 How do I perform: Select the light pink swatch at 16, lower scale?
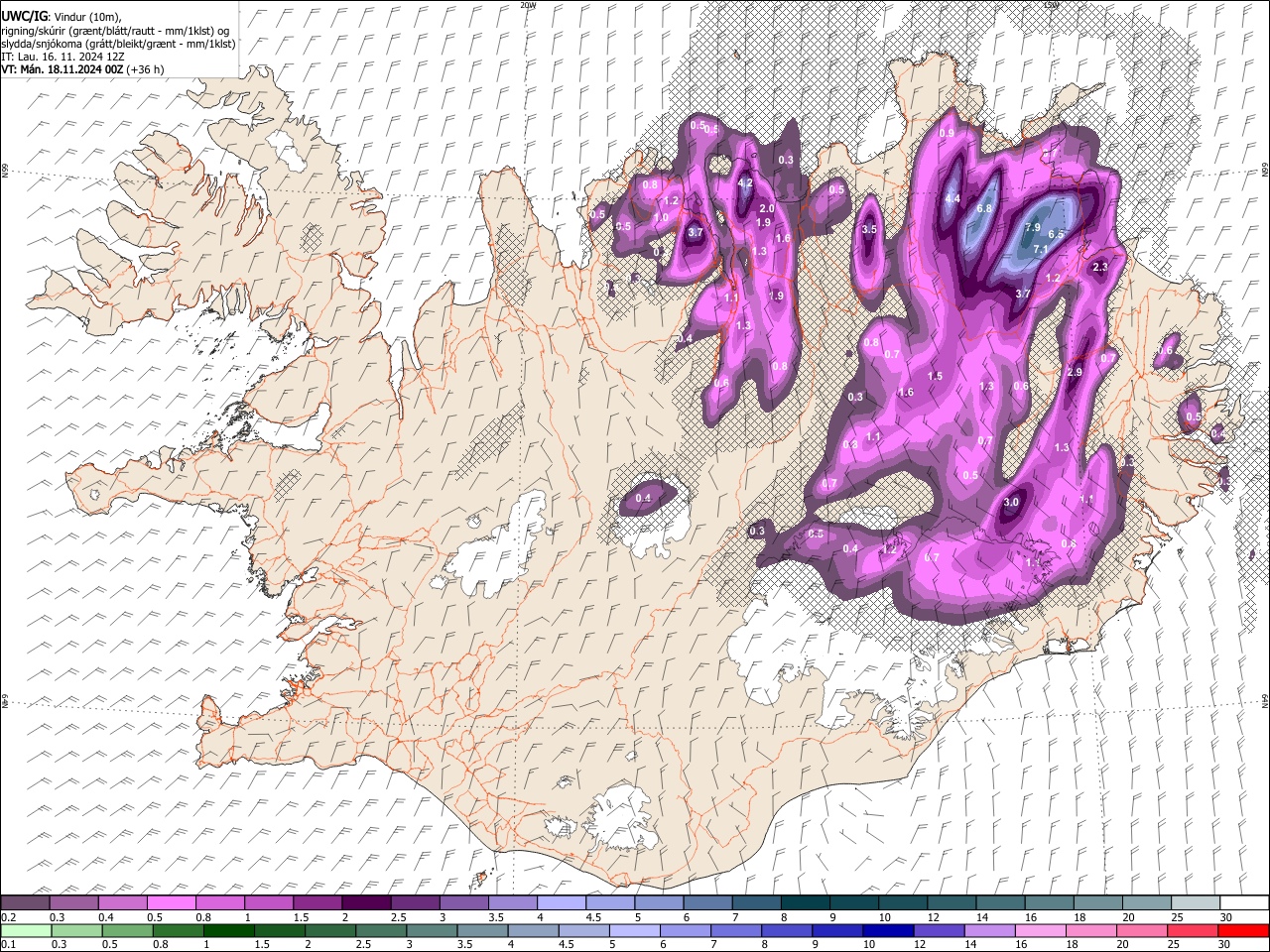point(1040,931)
